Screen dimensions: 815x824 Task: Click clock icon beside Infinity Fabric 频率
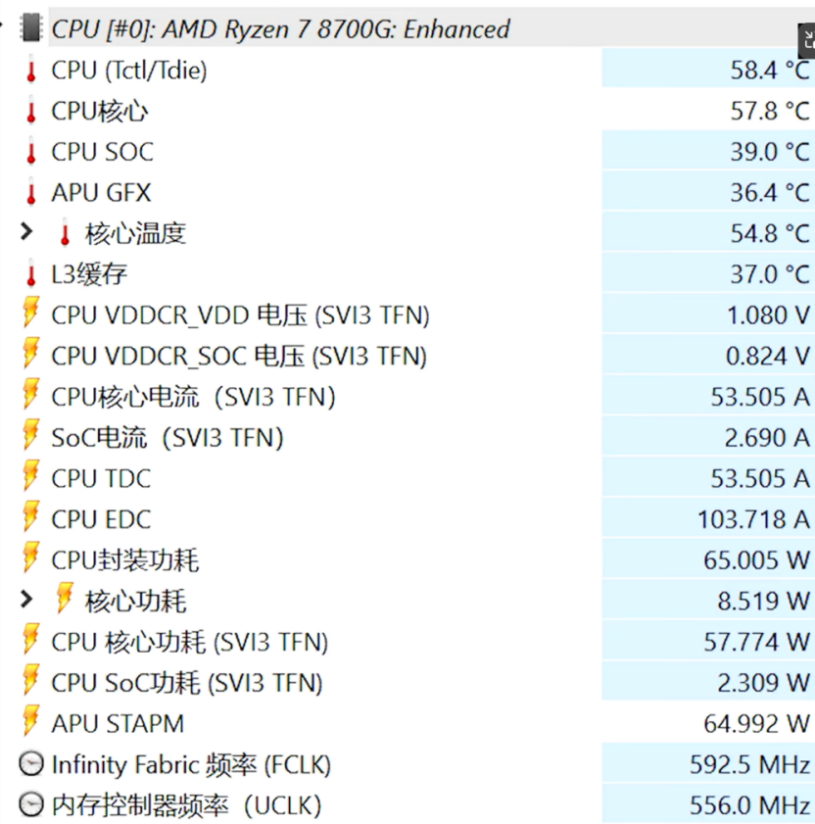pyautogui.click(x=31, y=764)
